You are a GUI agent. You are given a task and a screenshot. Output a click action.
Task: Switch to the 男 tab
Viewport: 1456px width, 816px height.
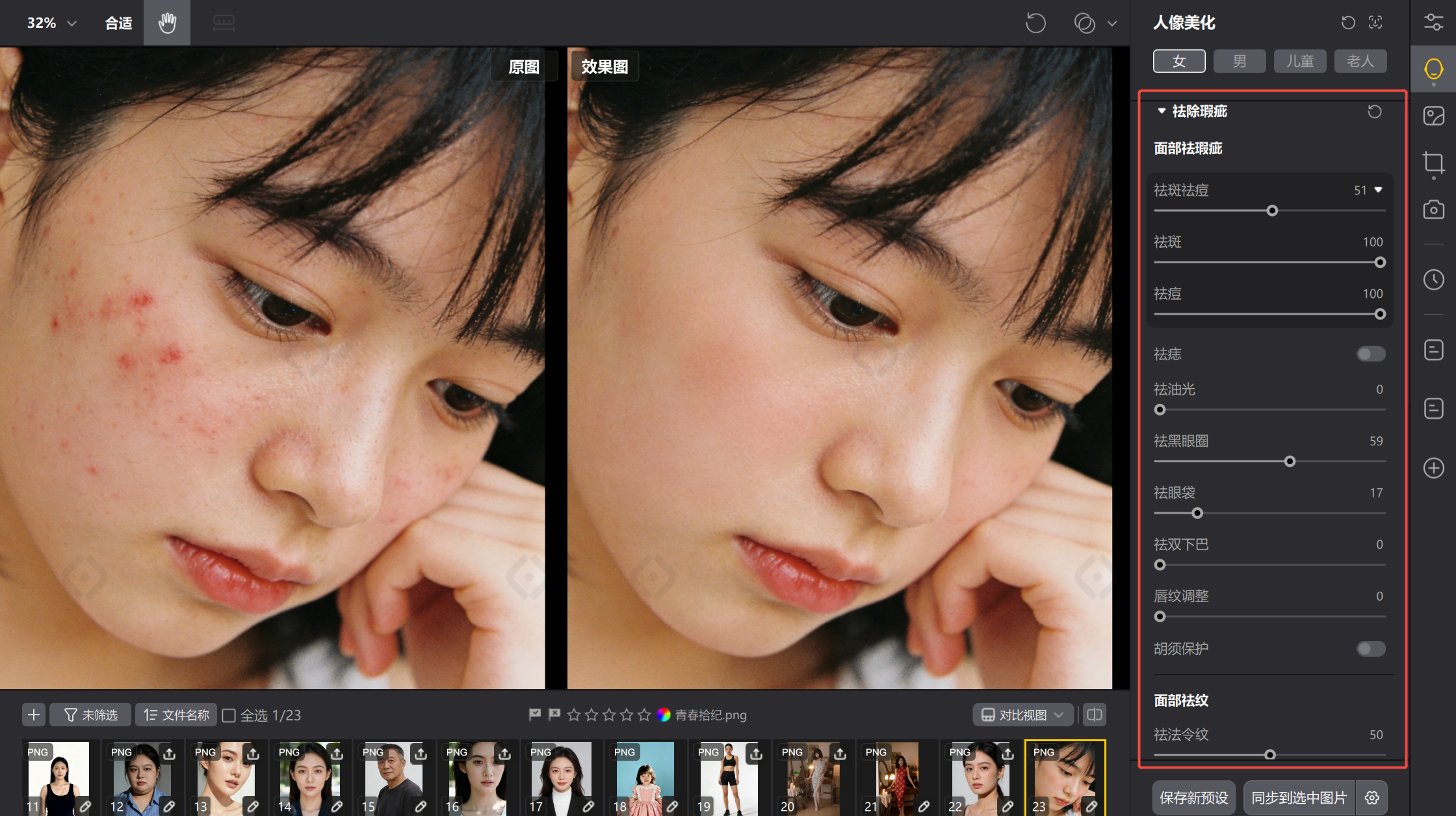click(x=1239, y=61)
